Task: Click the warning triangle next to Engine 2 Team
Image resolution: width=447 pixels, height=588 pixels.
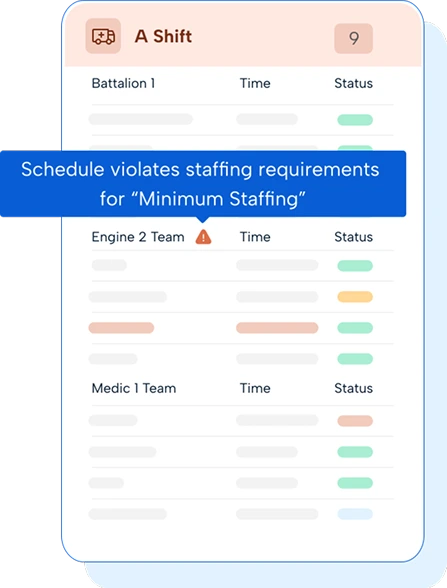Action: click(203, 237)
